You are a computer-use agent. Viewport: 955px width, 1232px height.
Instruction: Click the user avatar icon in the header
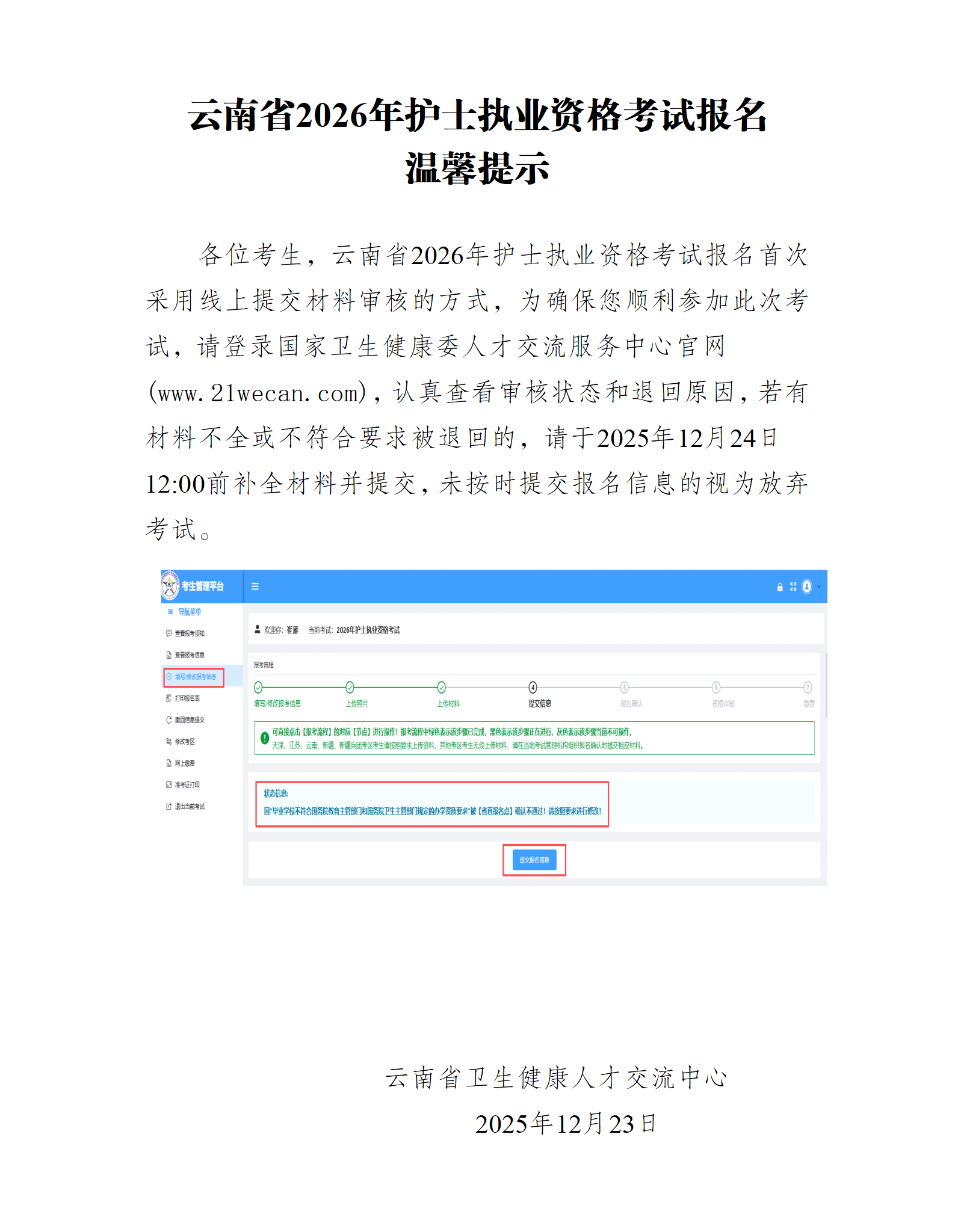(x=807, y=587)
